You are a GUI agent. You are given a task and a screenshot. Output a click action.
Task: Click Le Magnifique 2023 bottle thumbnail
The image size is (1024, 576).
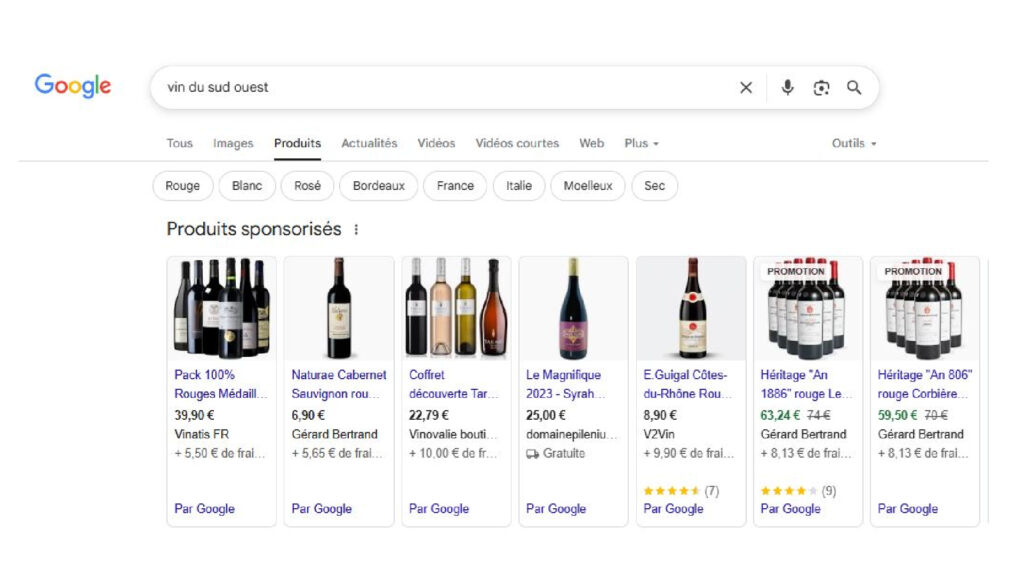pos(573,308)
